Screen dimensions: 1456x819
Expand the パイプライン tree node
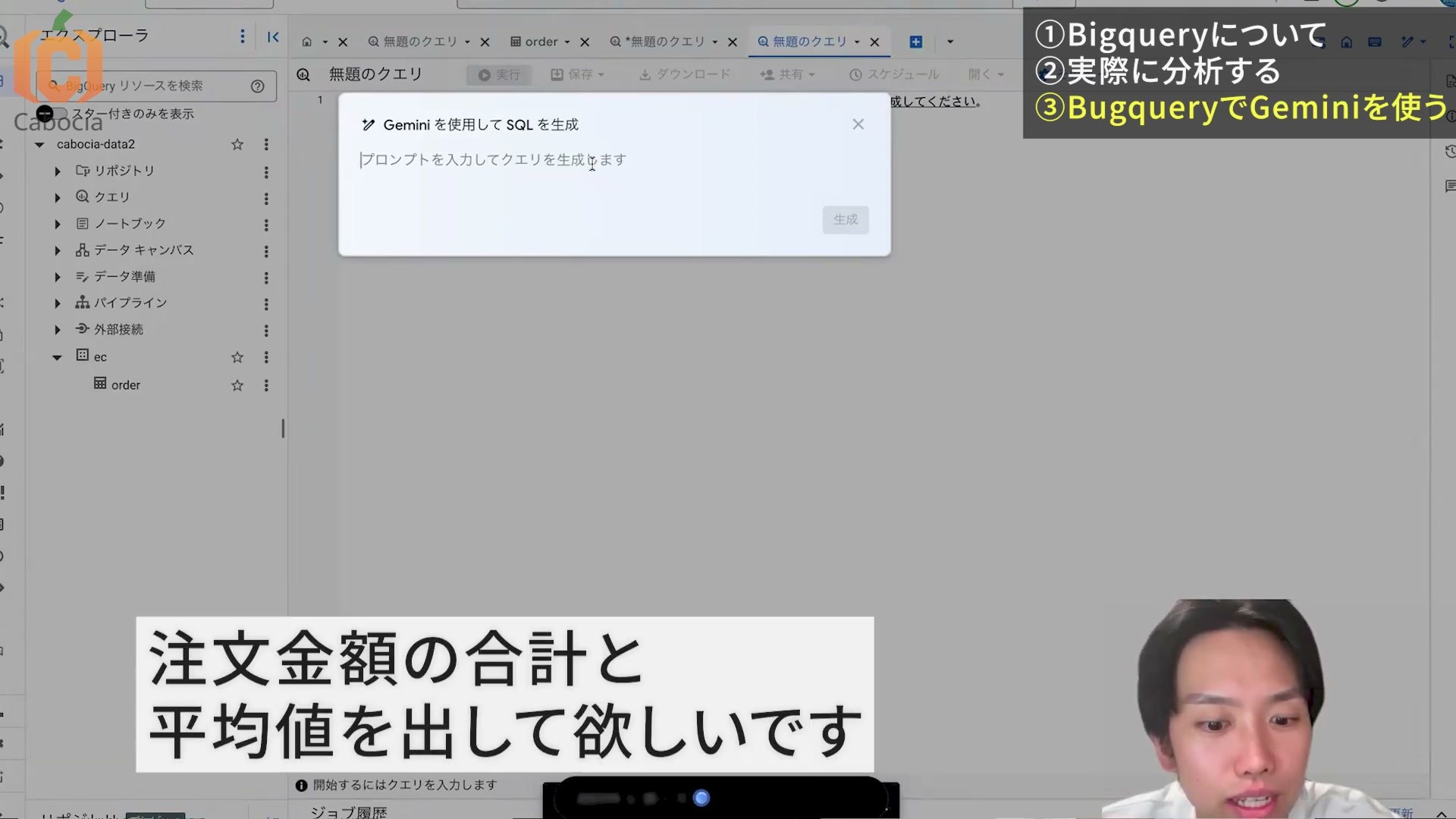click(x=58, y=303)
